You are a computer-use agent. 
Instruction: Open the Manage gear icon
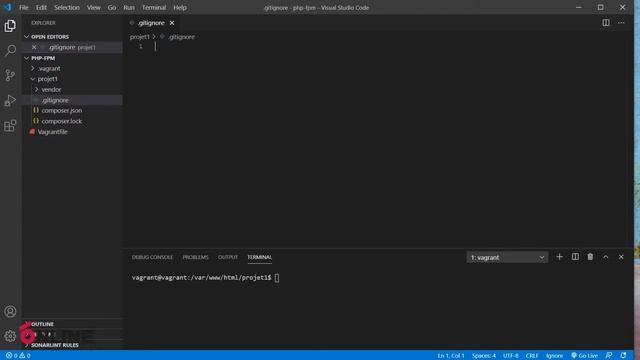pyautogui.click(x=10, y=336)
